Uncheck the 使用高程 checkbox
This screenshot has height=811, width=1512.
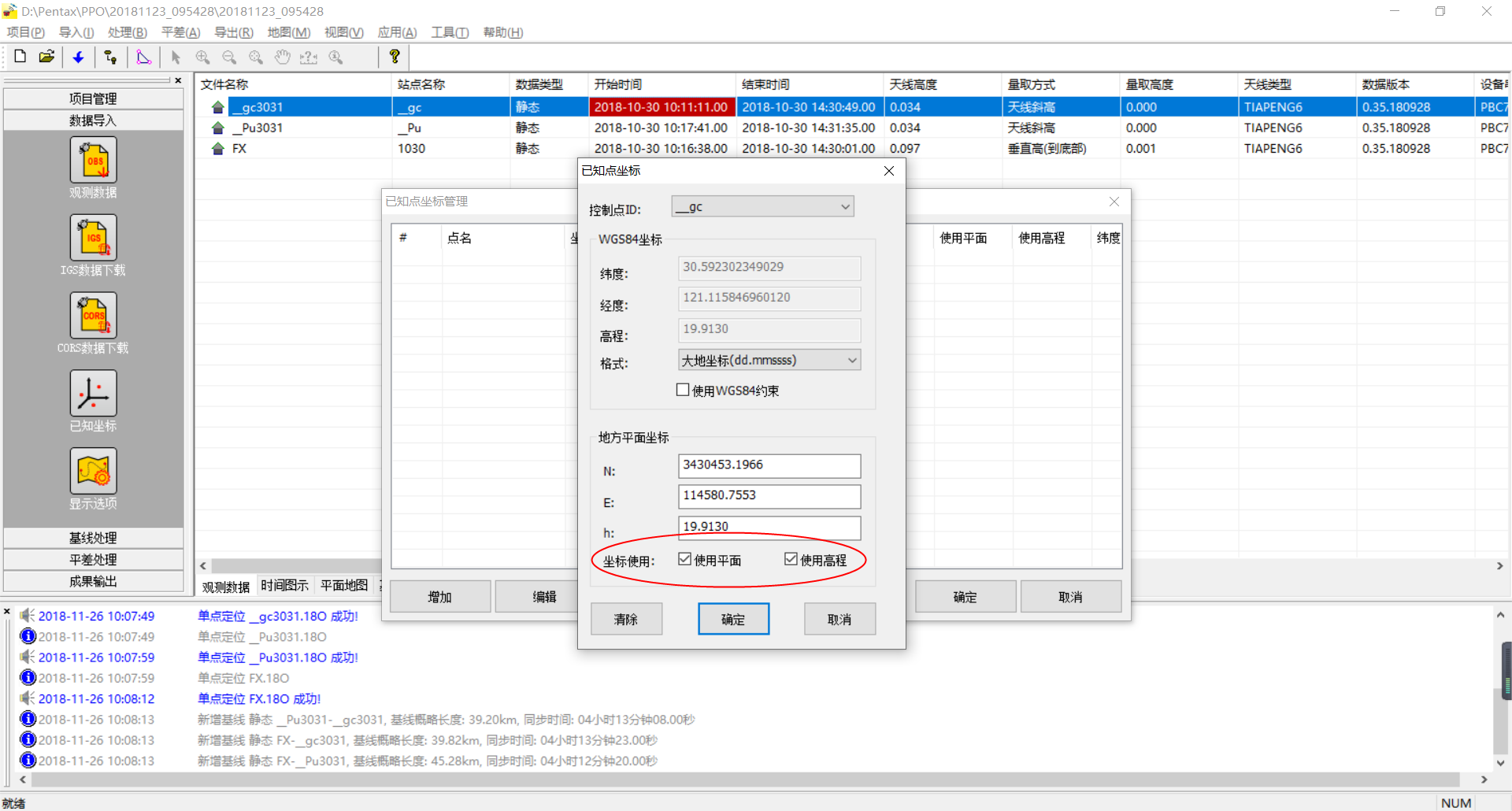click(x=791, y=560)
